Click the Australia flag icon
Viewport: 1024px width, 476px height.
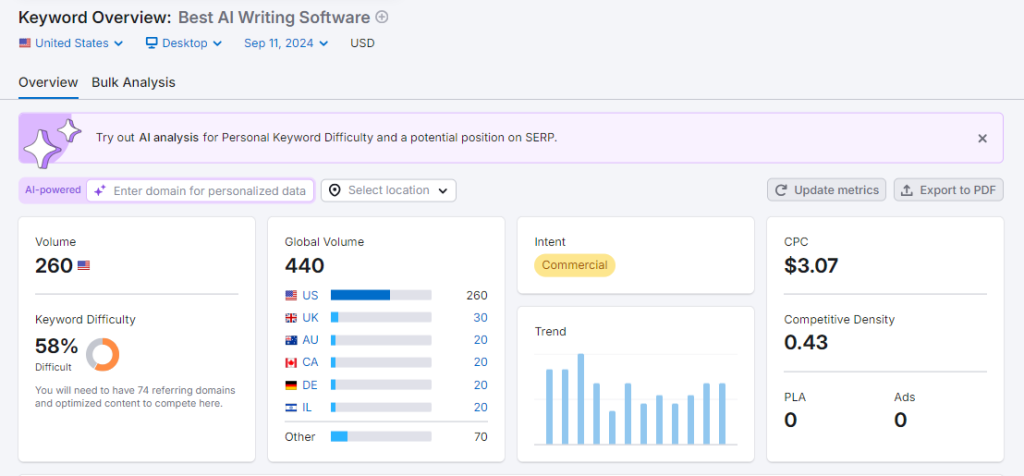(x=291, y=340)
